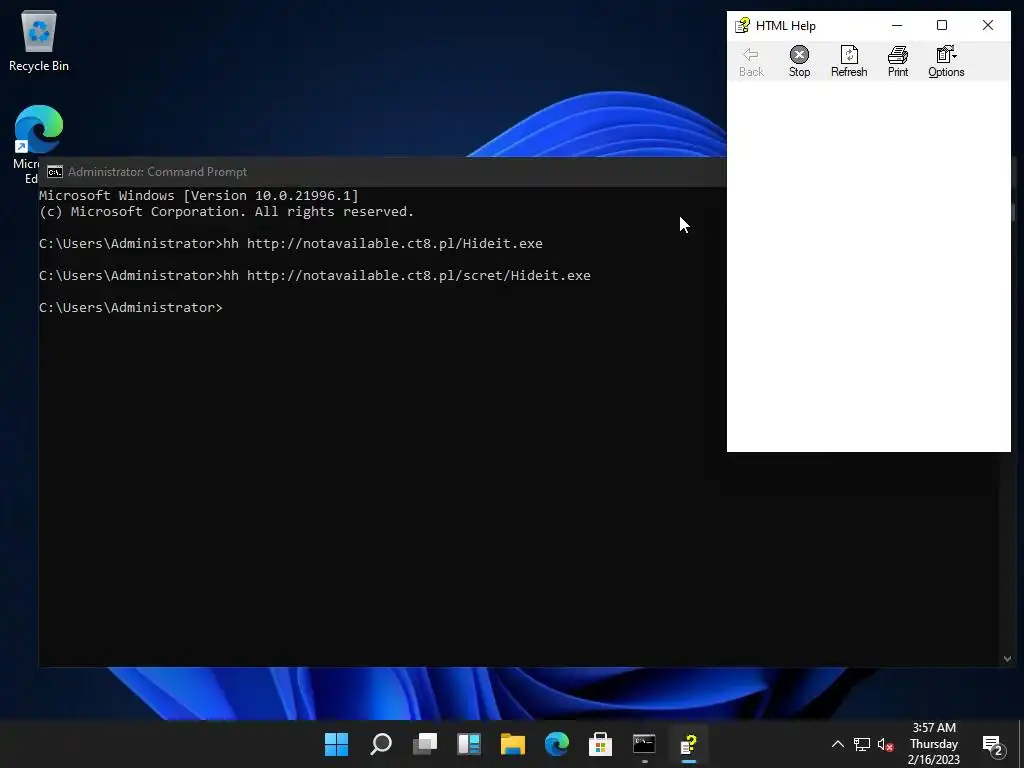
Task: Refresh the HTML Help page
Action: tap(849, 61)
